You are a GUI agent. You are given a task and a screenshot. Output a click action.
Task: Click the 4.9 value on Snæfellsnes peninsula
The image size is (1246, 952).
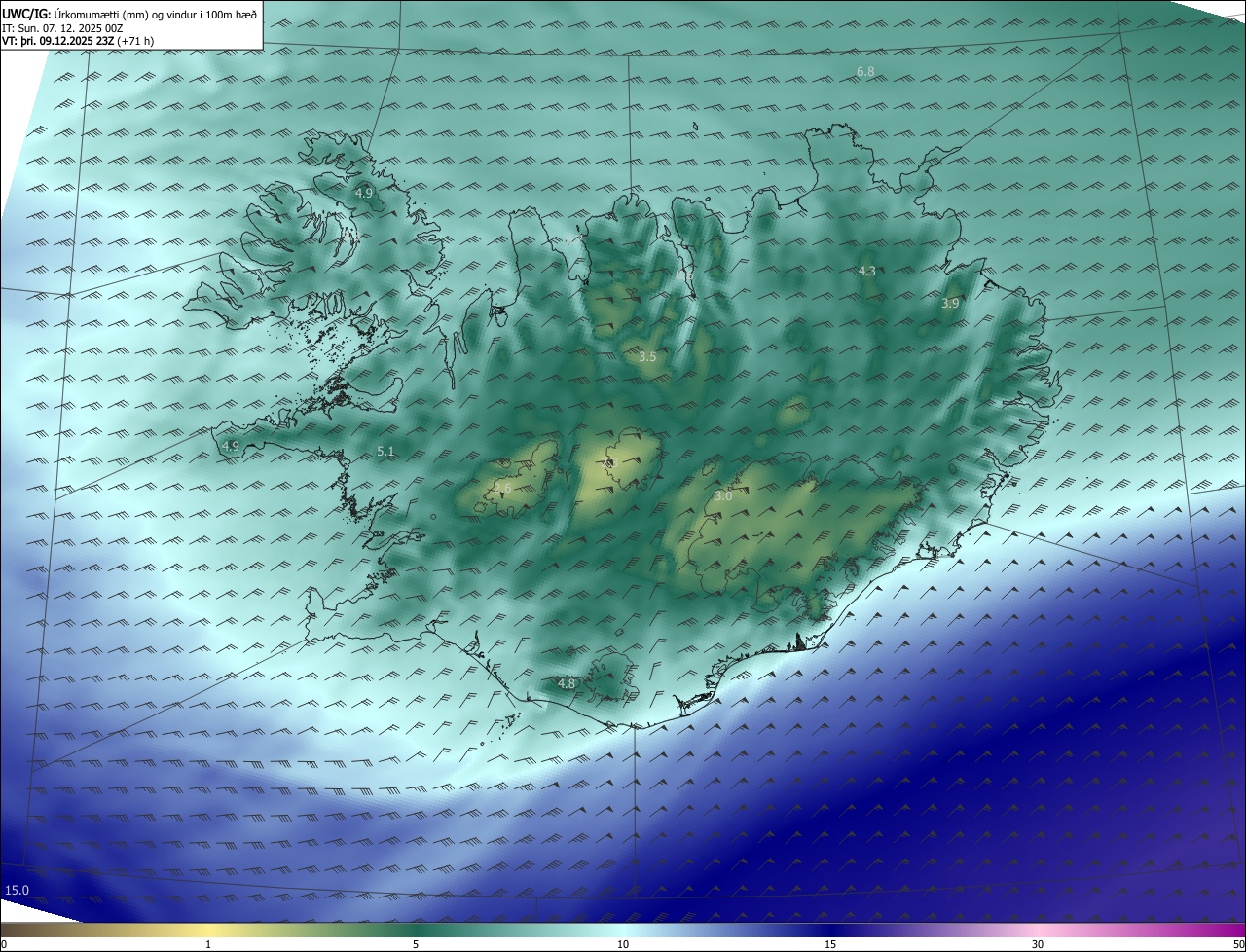pyautogui.click(x=231, y=446)
